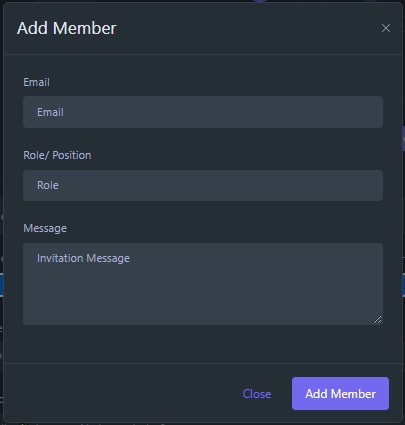Click the Email label above the field
405x425 pixels.
(36, 82)
